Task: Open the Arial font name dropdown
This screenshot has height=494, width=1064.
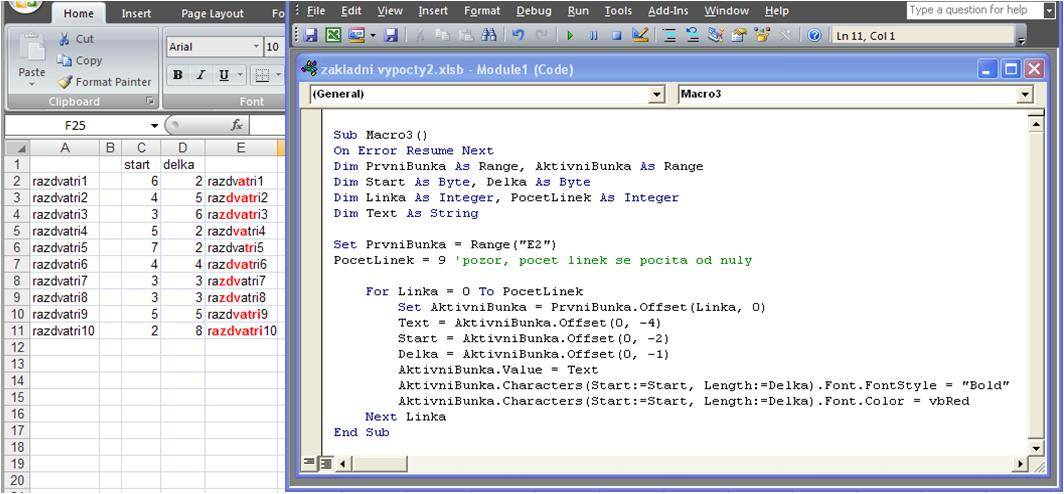Action: (x=256, y=47)
